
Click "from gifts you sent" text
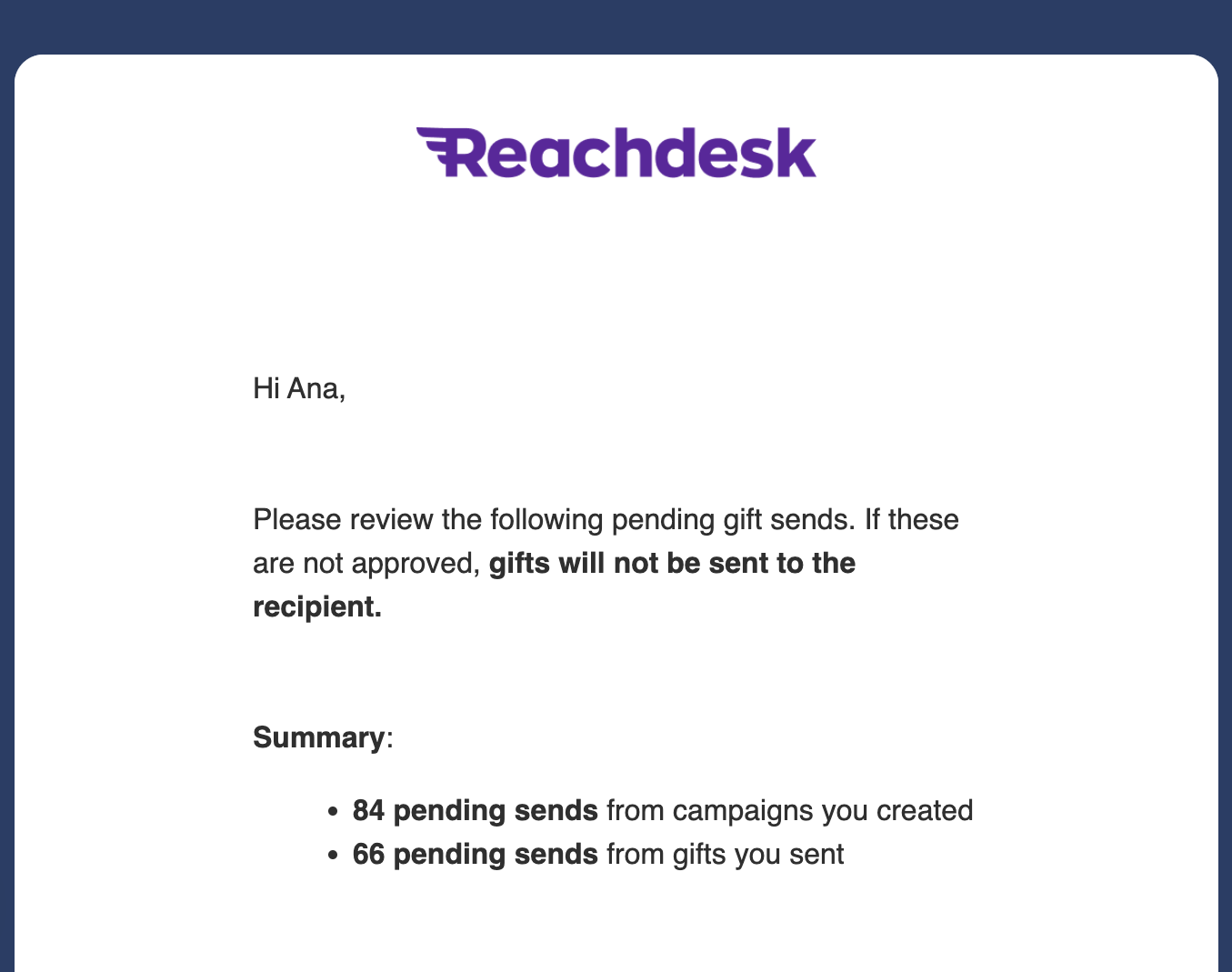725,854
